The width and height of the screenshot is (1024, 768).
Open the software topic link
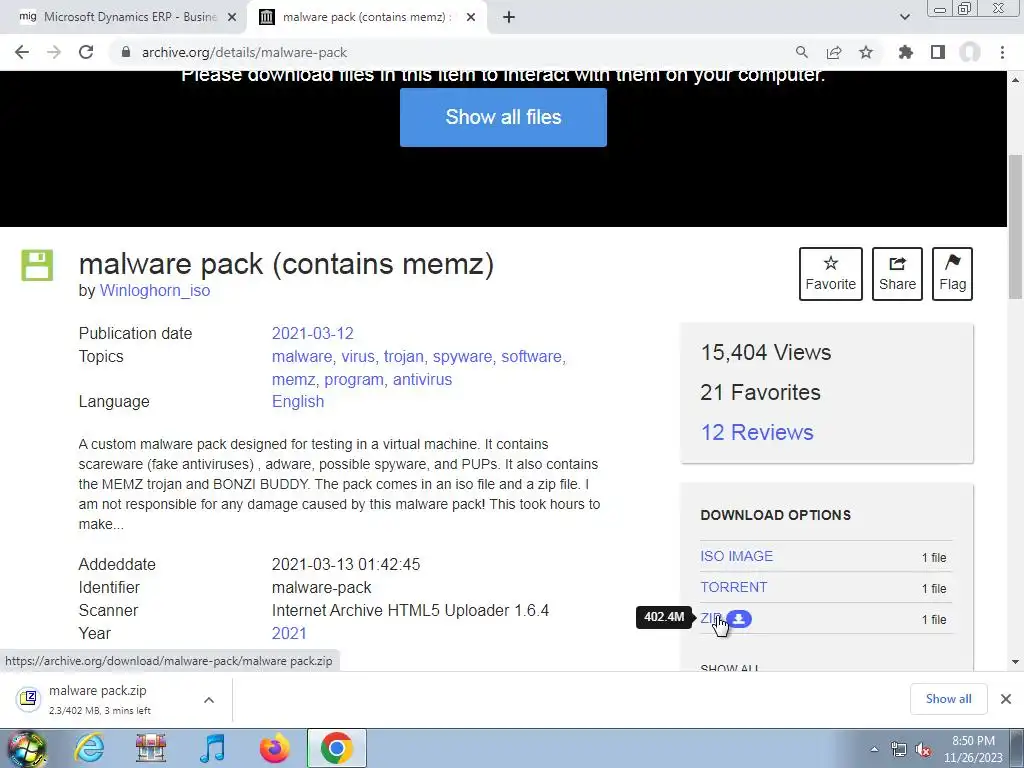click(531, 357)
